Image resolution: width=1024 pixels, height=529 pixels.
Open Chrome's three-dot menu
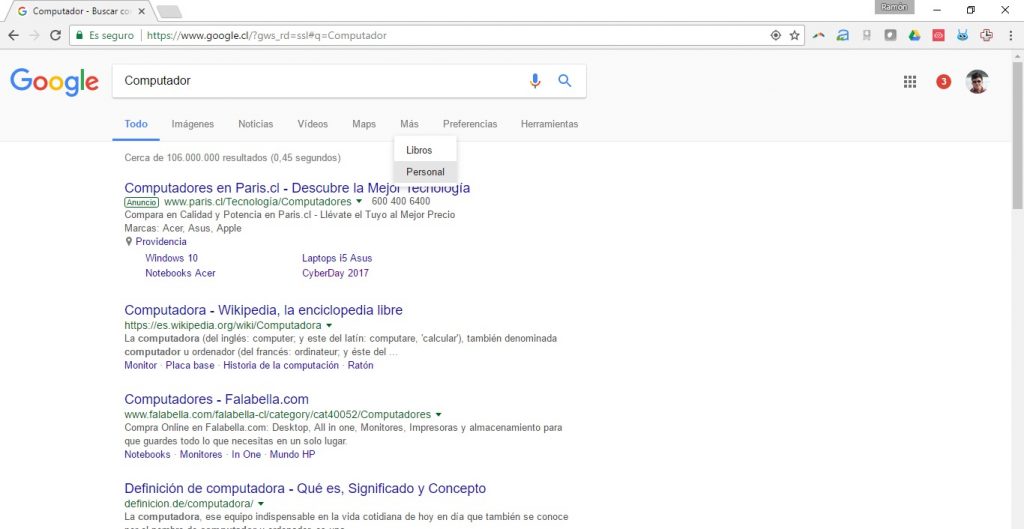(1010, 36)
